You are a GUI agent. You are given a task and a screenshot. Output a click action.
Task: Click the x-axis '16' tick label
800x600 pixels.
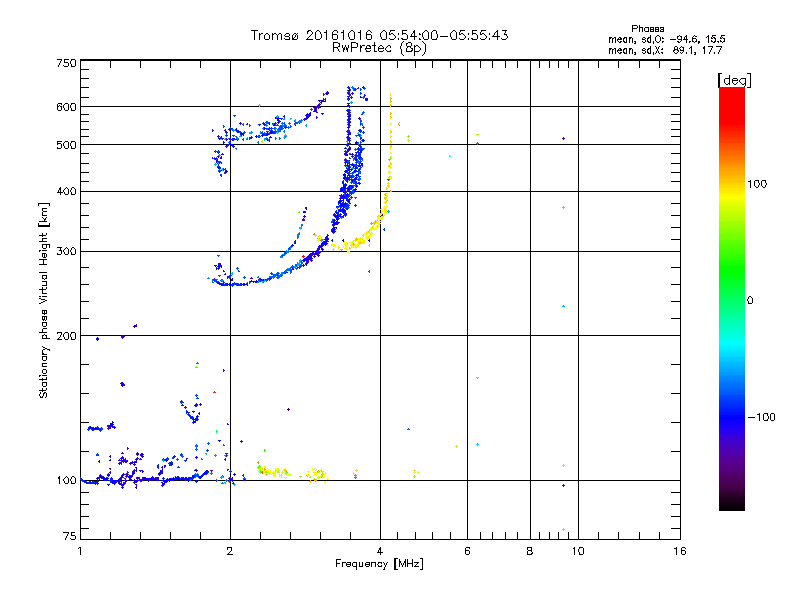pyautogui.click(x=680, y=551)
